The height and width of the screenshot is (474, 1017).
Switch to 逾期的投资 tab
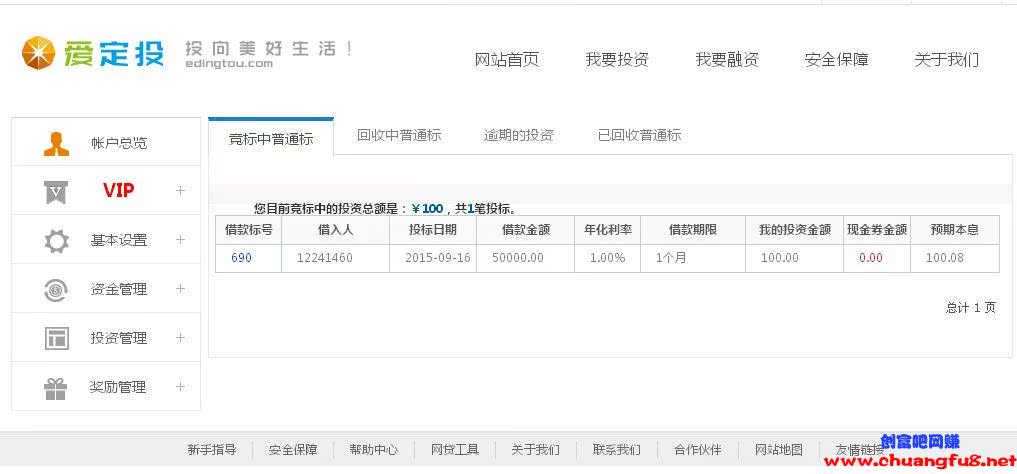(519, 135)
